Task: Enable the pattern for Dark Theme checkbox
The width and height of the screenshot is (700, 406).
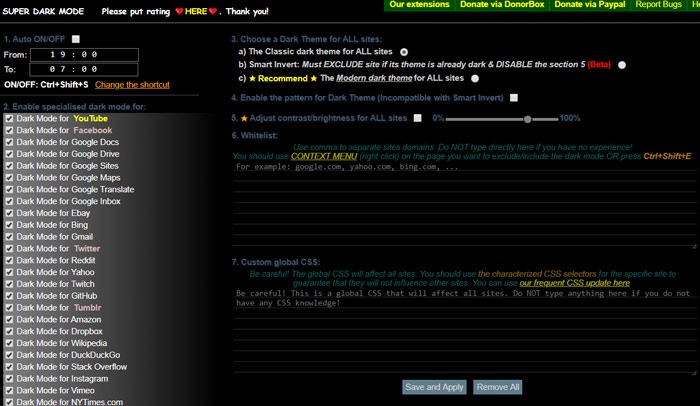Action: pyautogui.click(x=514, y=98)
